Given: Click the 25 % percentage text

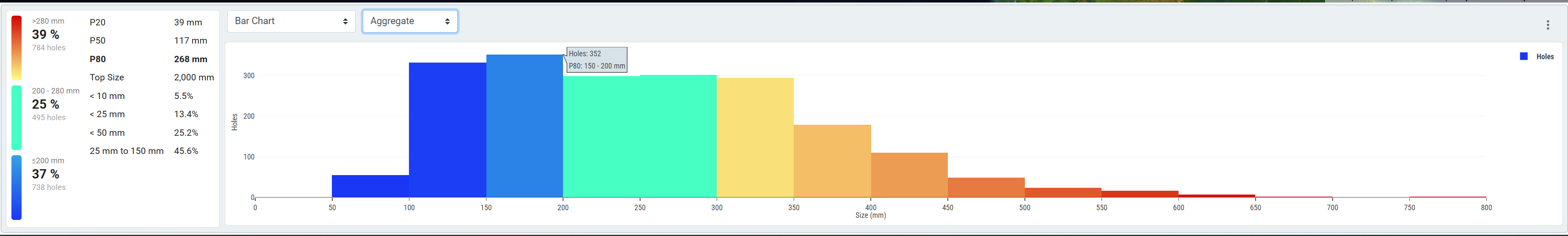Looking at the screenshot, I should (46, 104).
